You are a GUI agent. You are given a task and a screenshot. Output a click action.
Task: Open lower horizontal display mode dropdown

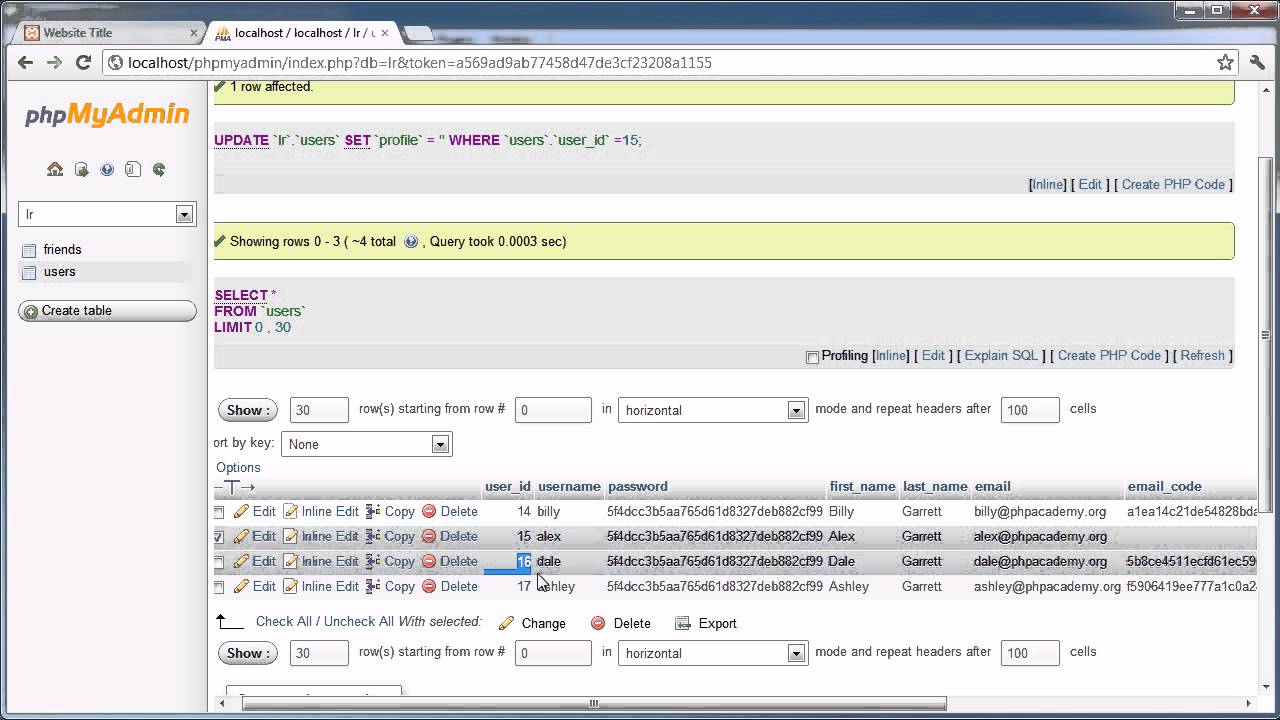712,653
